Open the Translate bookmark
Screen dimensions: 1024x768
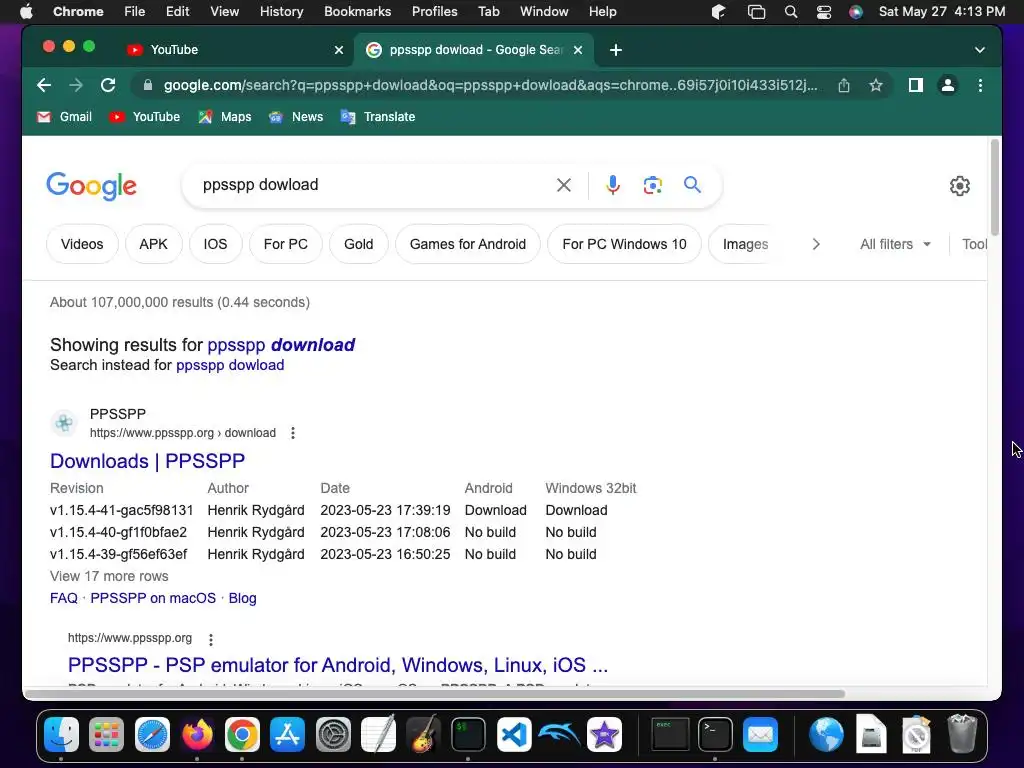click(x=377, y=117)
